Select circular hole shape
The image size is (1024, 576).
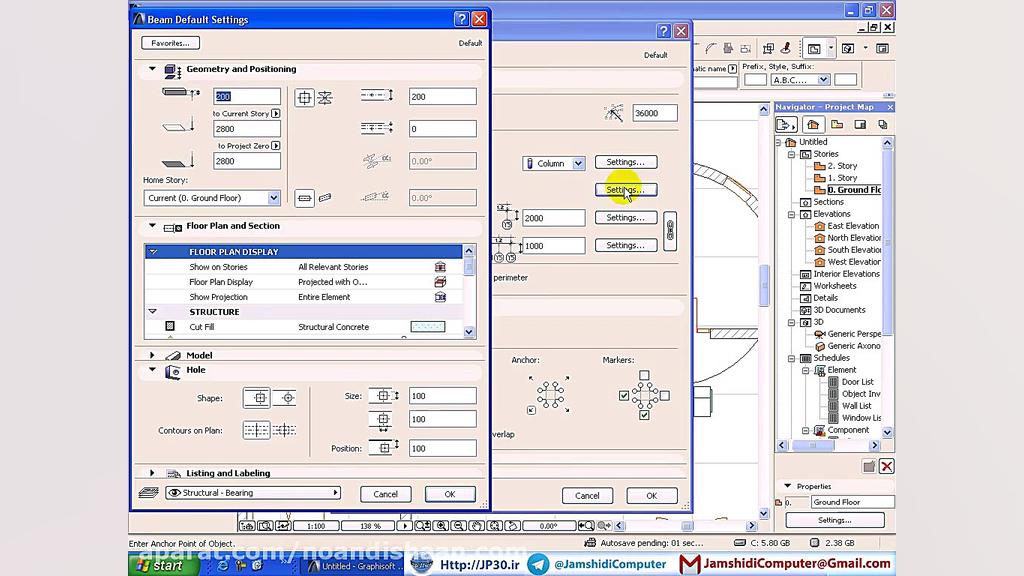(x=287, y=398)
